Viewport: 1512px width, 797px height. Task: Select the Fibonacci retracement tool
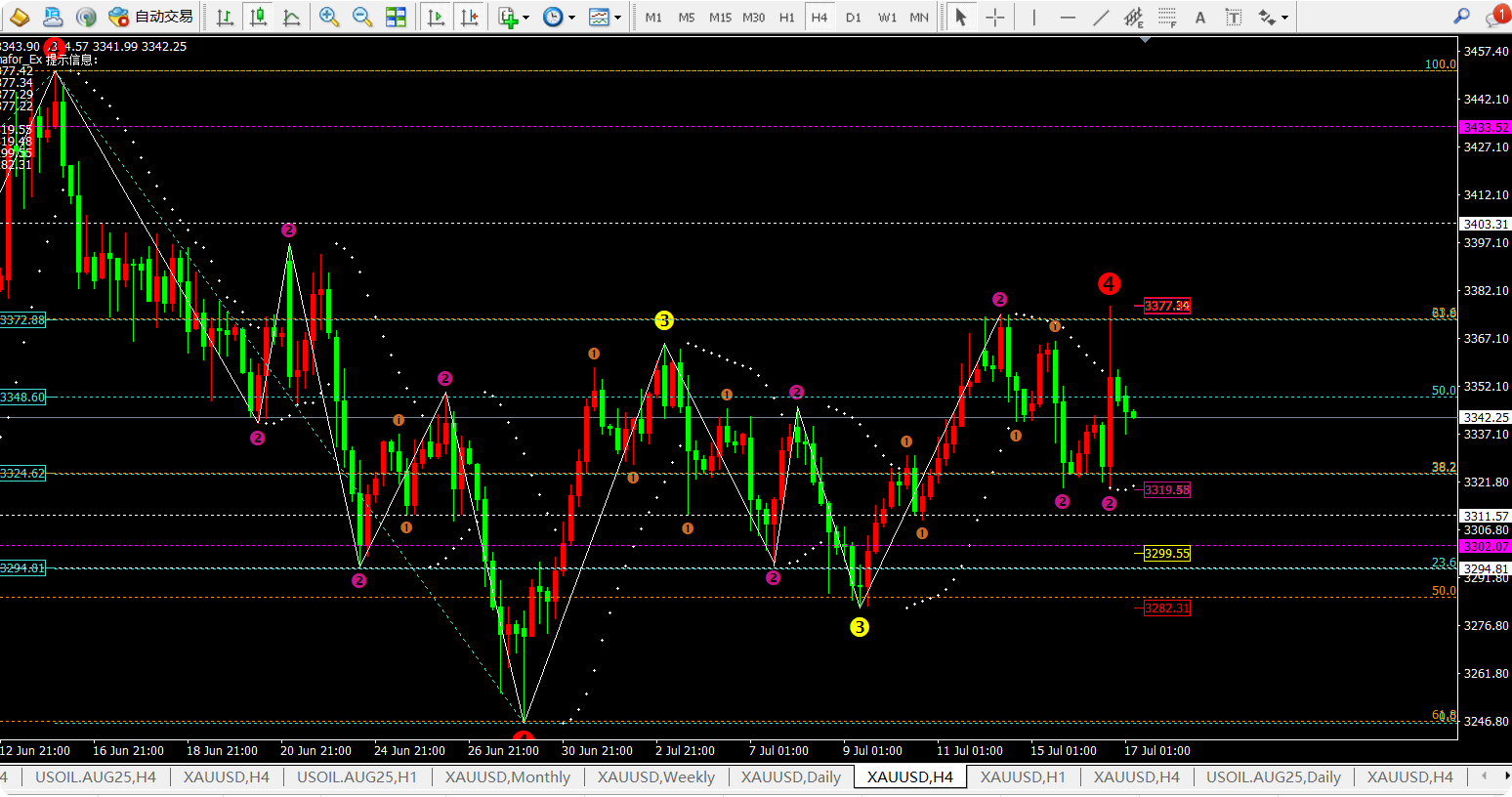1166,17
